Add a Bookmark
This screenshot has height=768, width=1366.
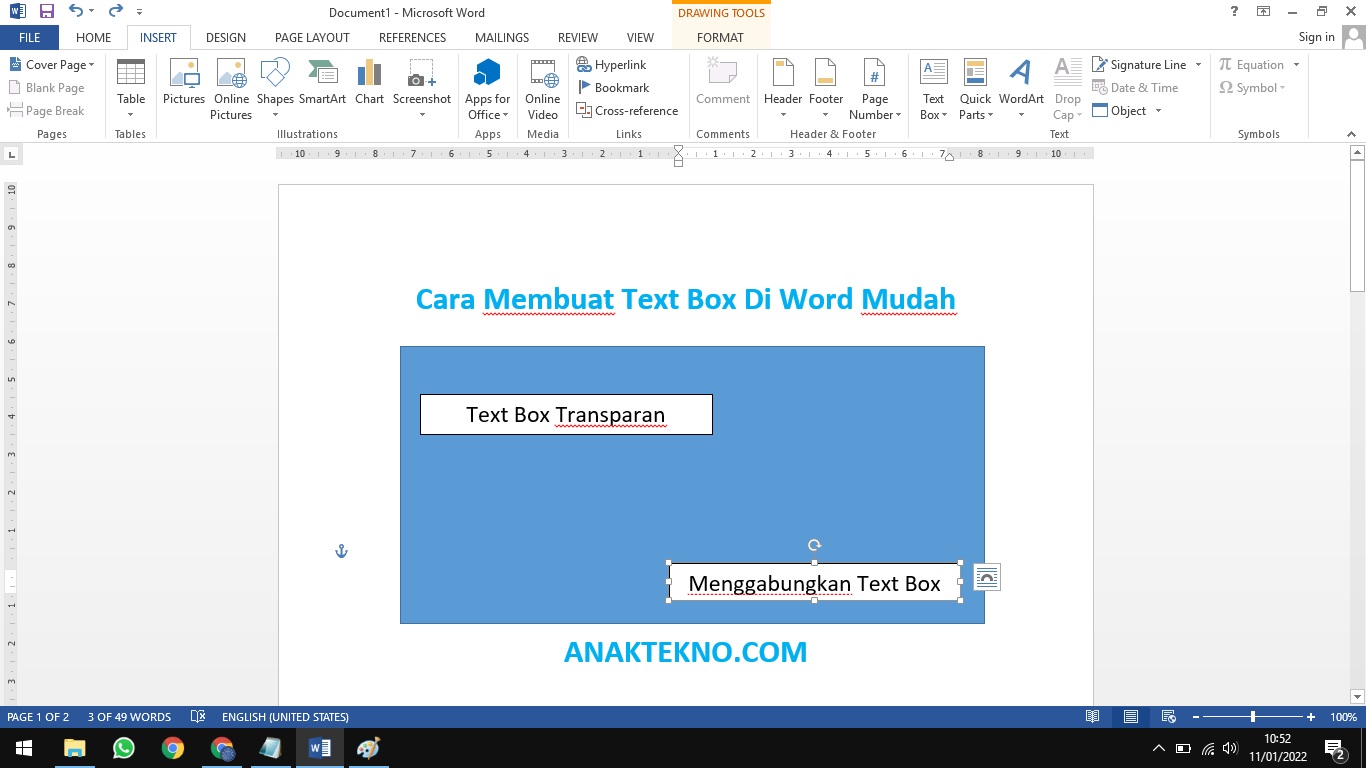click(x=613, y=88)
